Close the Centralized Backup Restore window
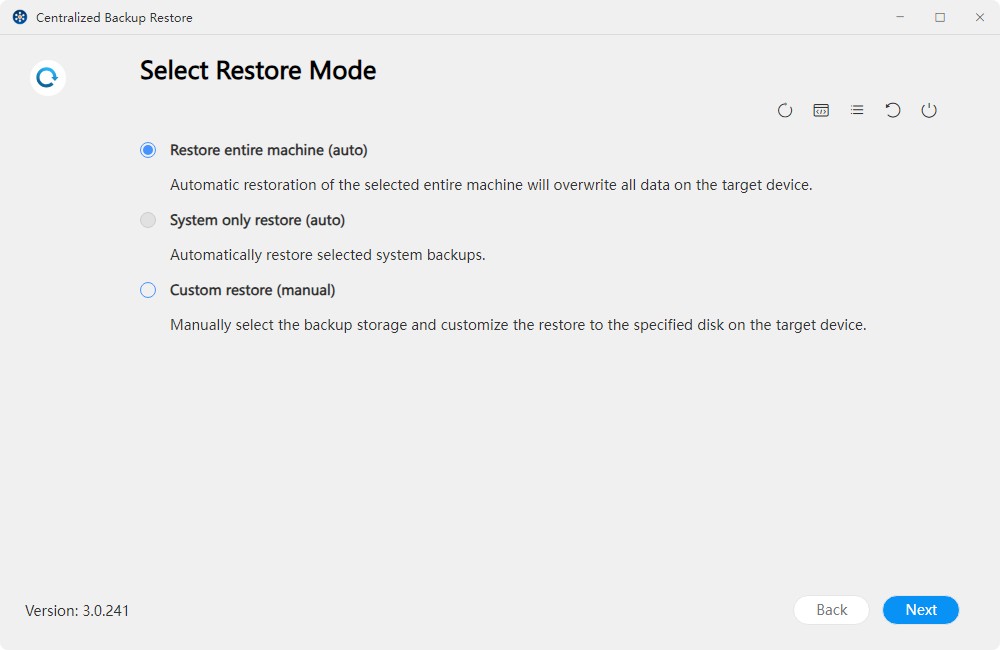 pyautogui.click(x=980, y=17)
